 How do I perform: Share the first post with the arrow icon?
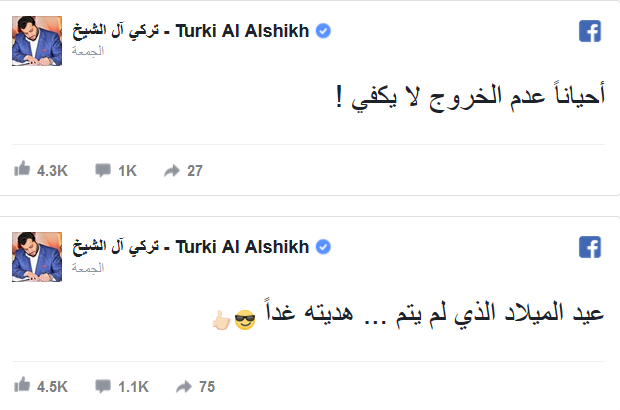point(170,170)
